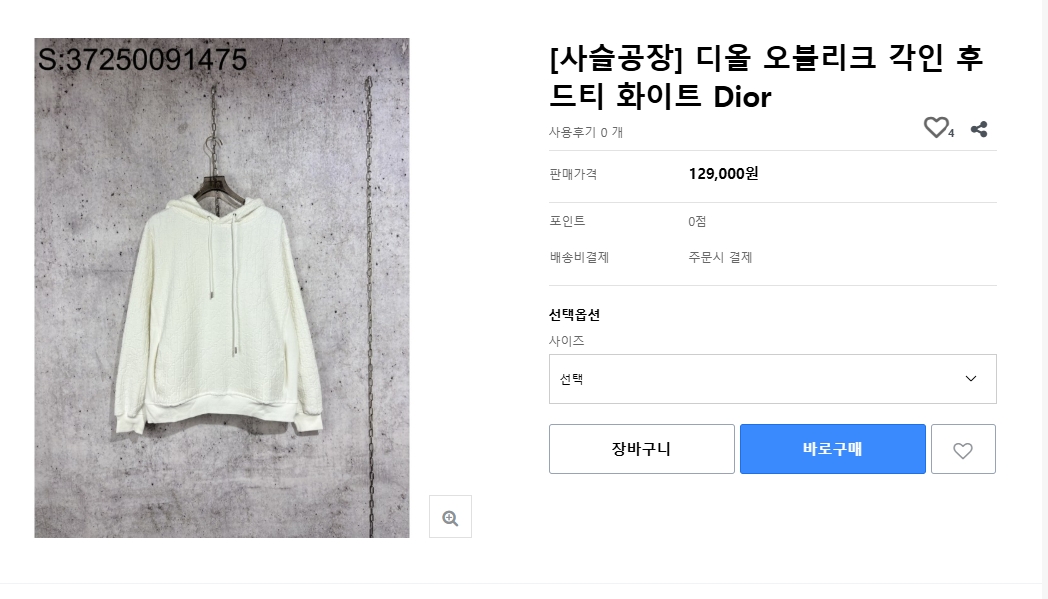This screenshot has width=1048, height=599.
Task: Click the heart like icon beside the title
Action: tap(935, 128)
